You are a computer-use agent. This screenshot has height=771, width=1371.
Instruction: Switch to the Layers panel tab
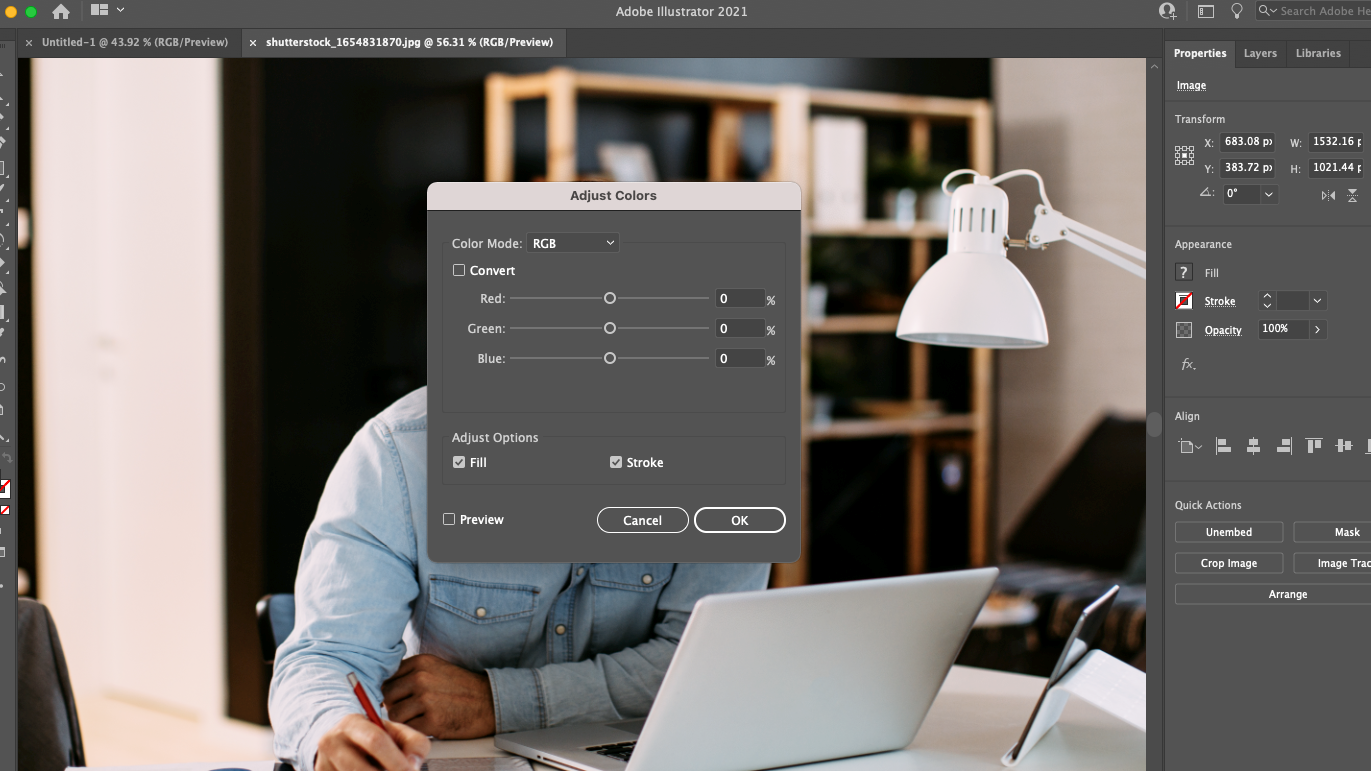pos(1260,53)
